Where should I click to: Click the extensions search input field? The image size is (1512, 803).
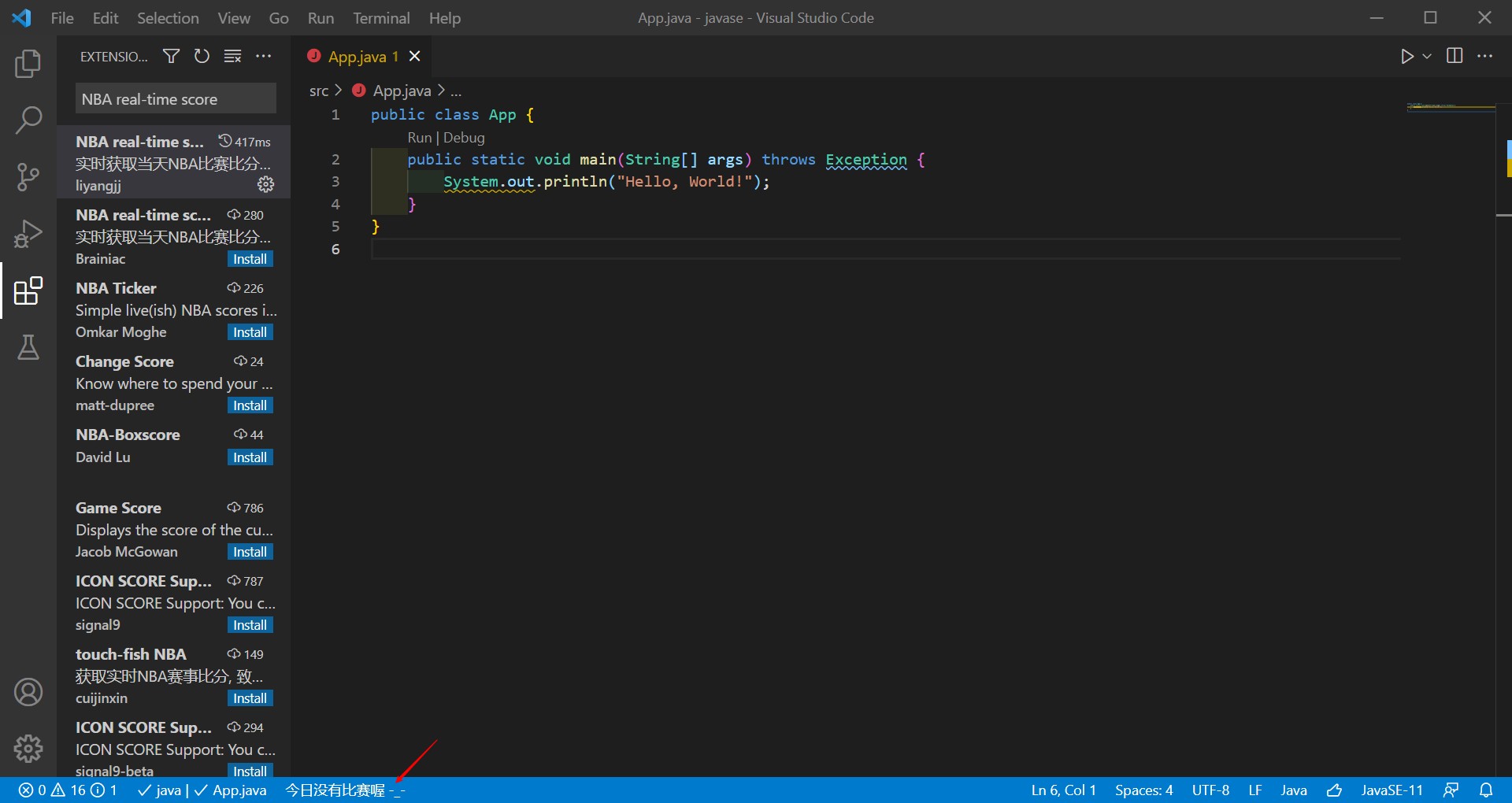[176, 99]
